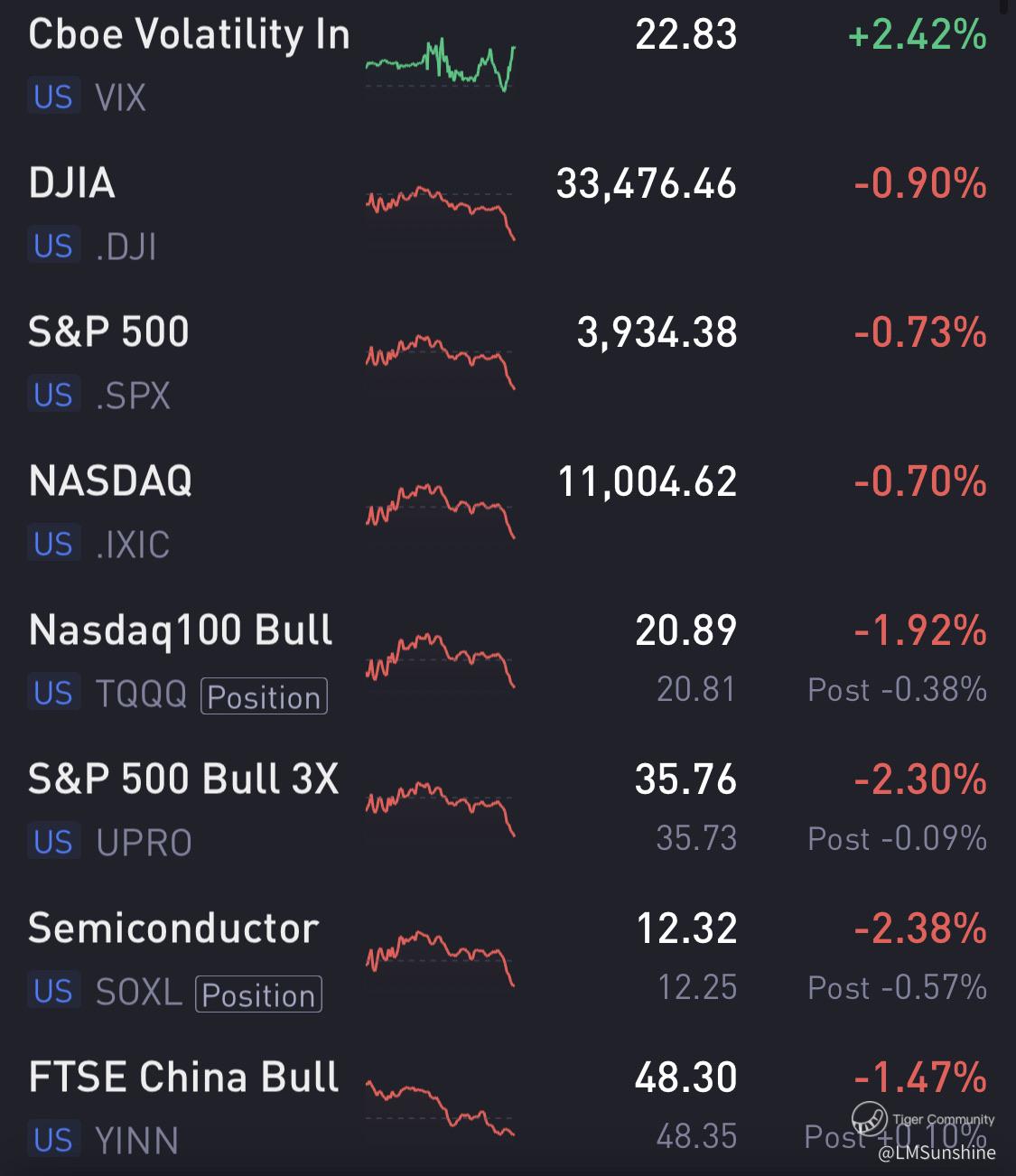1016x1176 pixels.
Task: Click the US badge beside YINN
Action: (53, 1140)
